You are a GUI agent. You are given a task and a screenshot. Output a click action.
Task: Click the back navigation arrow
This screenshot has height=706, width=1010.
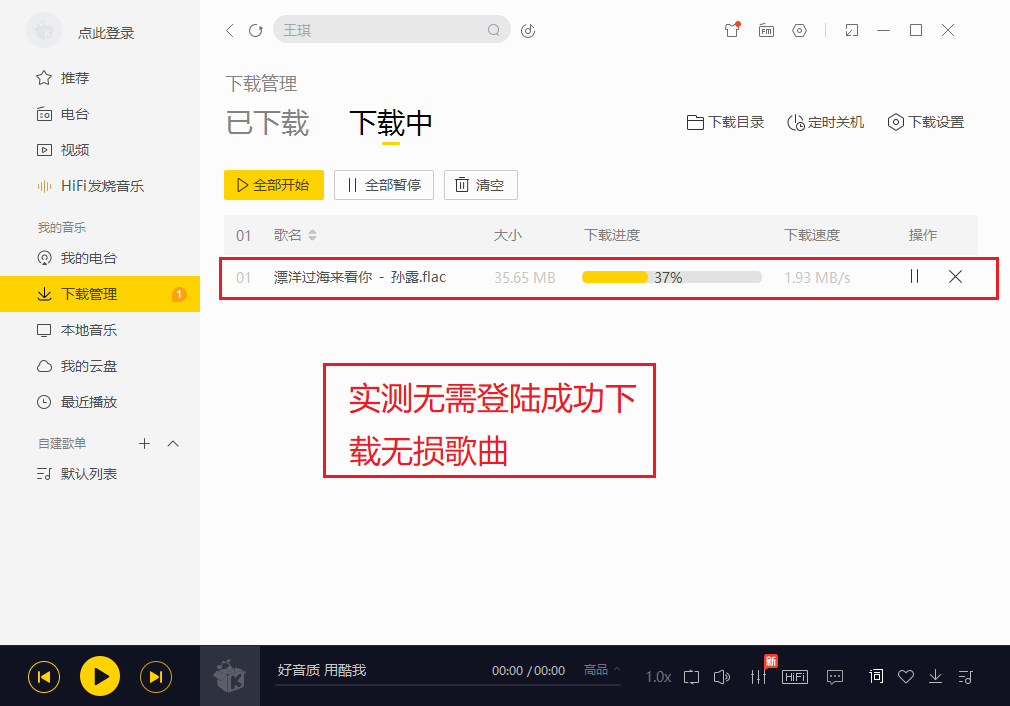(x=229, y=30)
